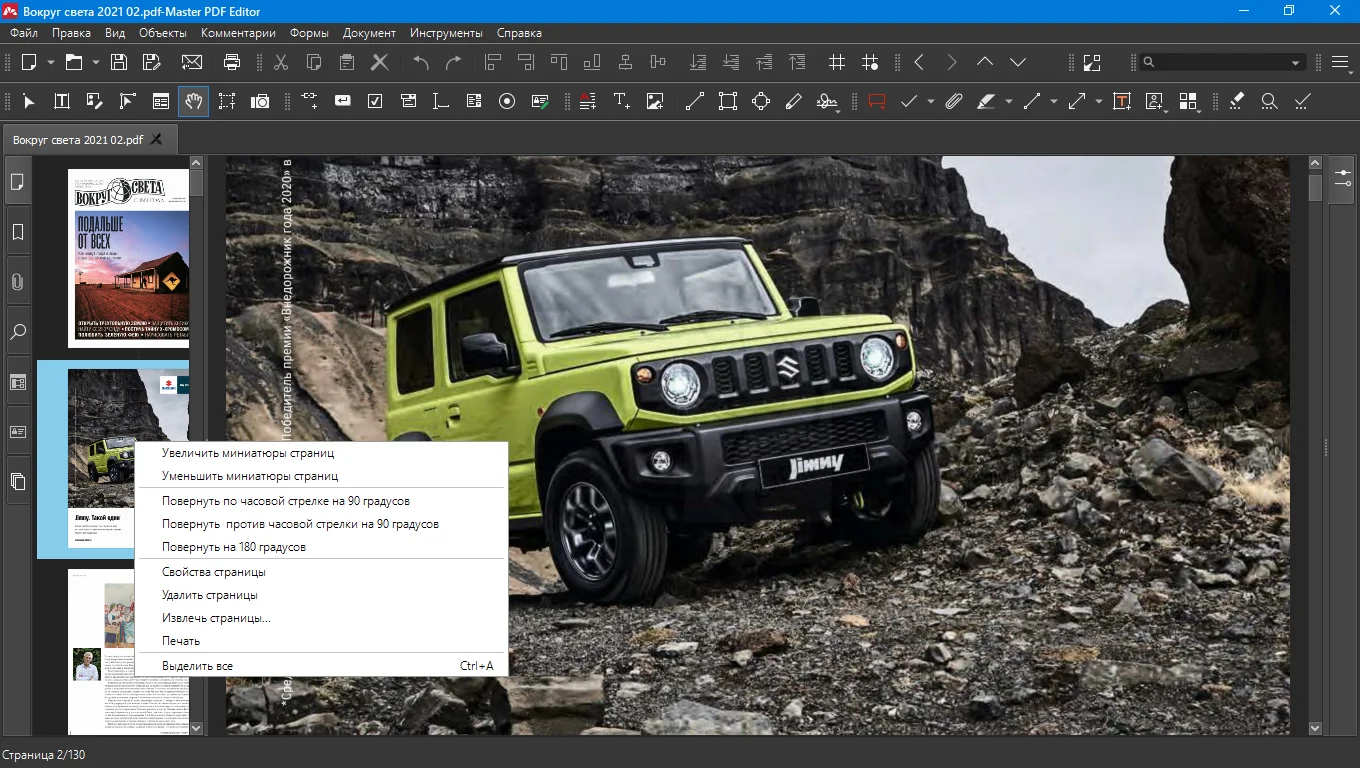
Task: Click the Undo arrow icon
Action: coord(421,62)
